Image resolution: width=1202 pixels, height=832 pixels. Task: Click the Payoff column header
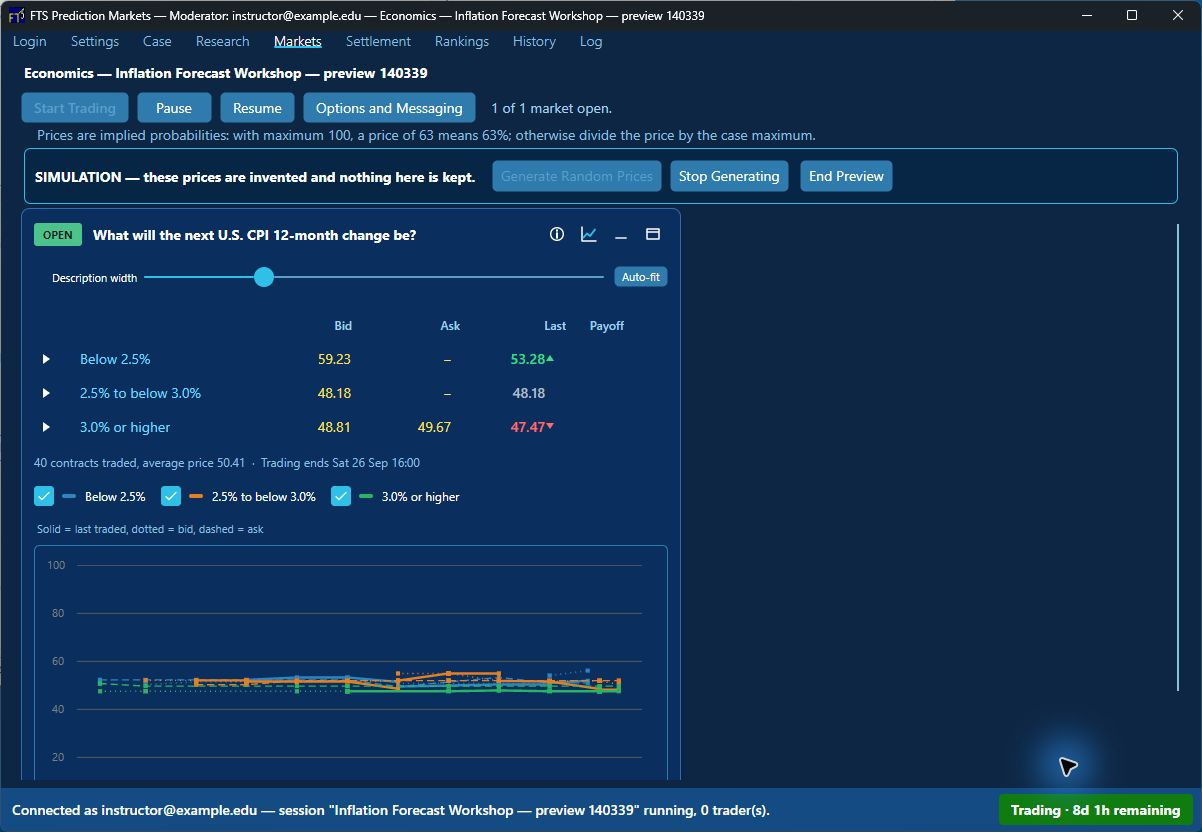tap(607, 326)
